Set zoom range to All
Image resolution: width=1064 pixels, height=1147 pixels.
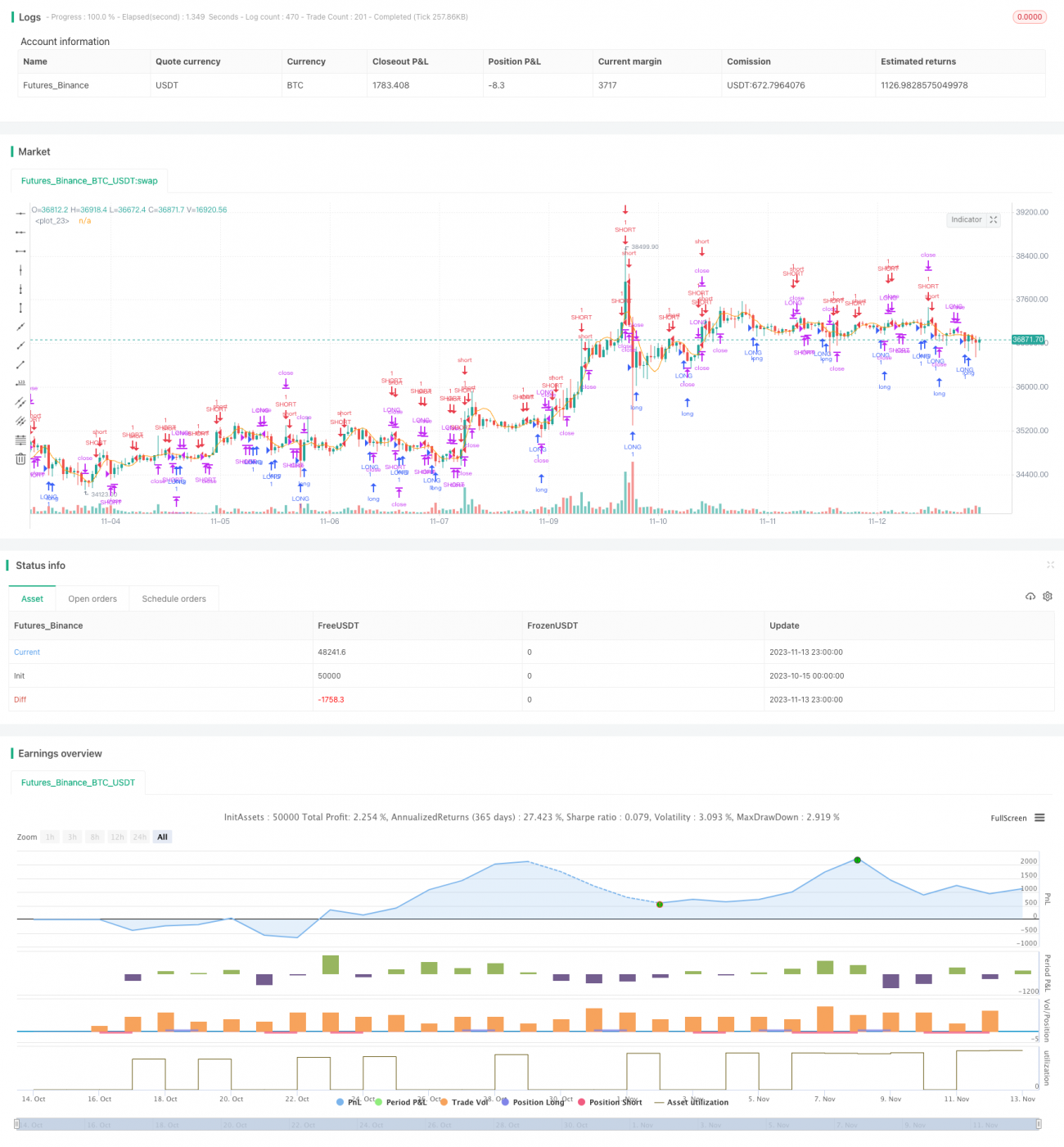162,837
